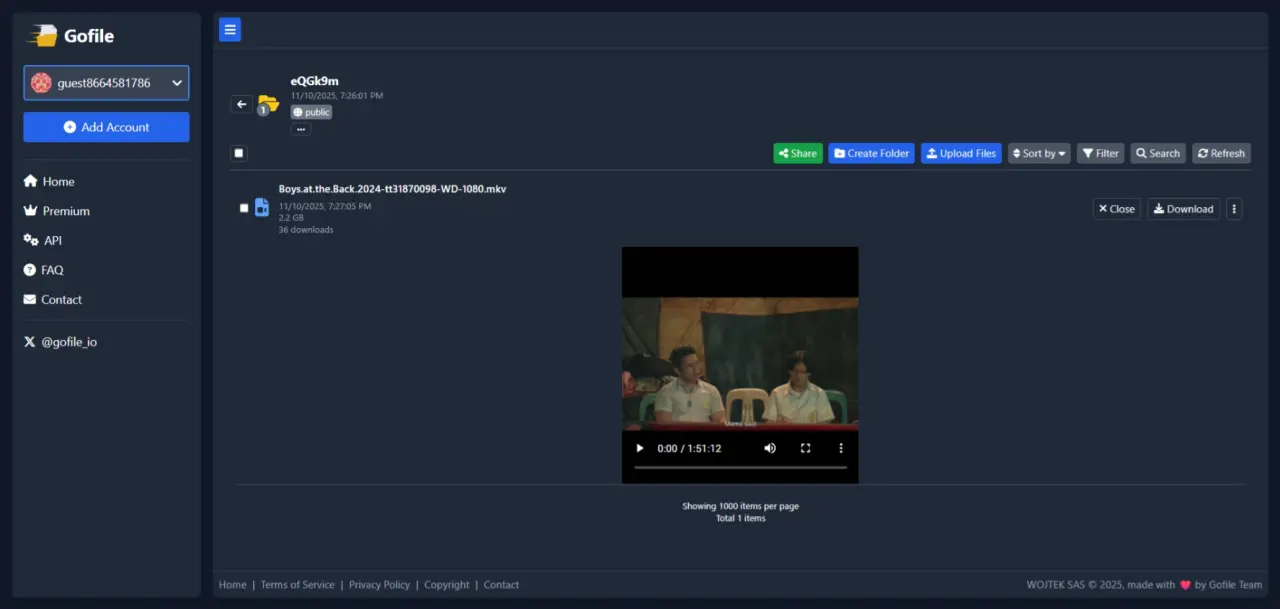Open the Sort by dropdown
The height and width of the screenshot is (609, 1280).
(x=1039, y=153)
